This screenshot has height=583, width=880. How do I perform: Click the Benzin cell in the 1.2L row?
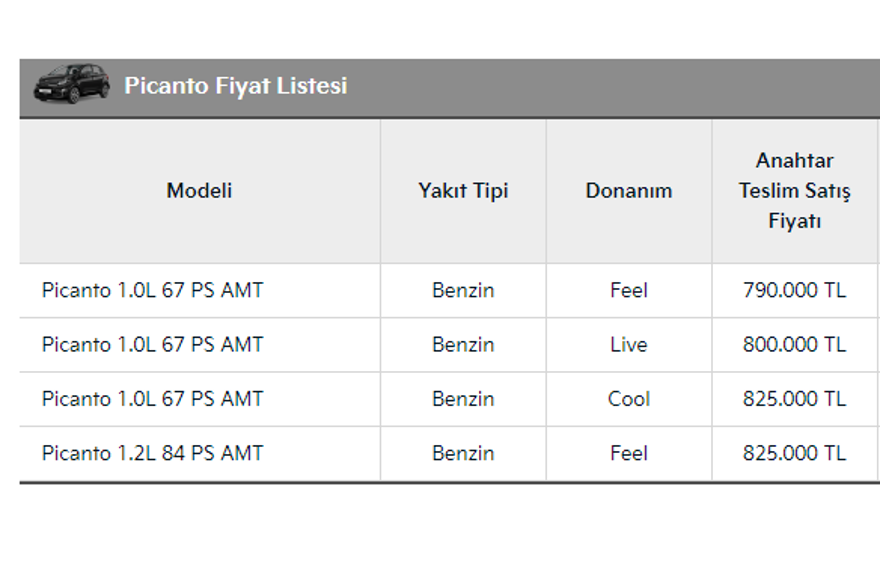pyautogui.click(x=463, y=453)
